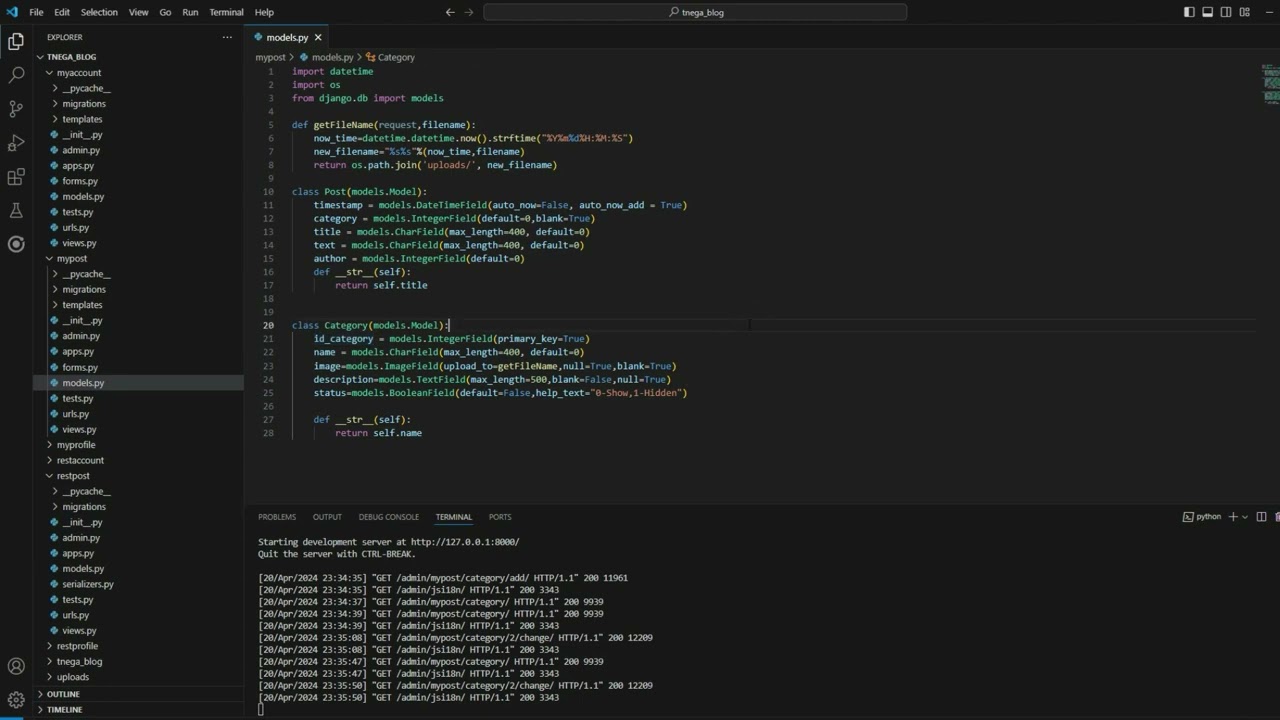Image resolution: width=1280 pixels, height=720 pixels.
Task: Open the Customize Layout icon
Action: pyautogui.click(x=1245, y=12)
